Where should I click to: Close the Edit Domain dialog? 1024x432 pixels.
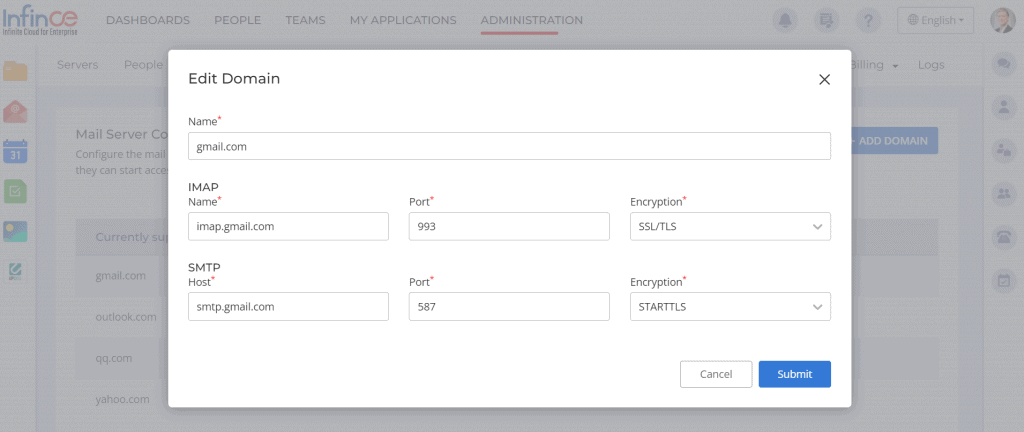824,80
